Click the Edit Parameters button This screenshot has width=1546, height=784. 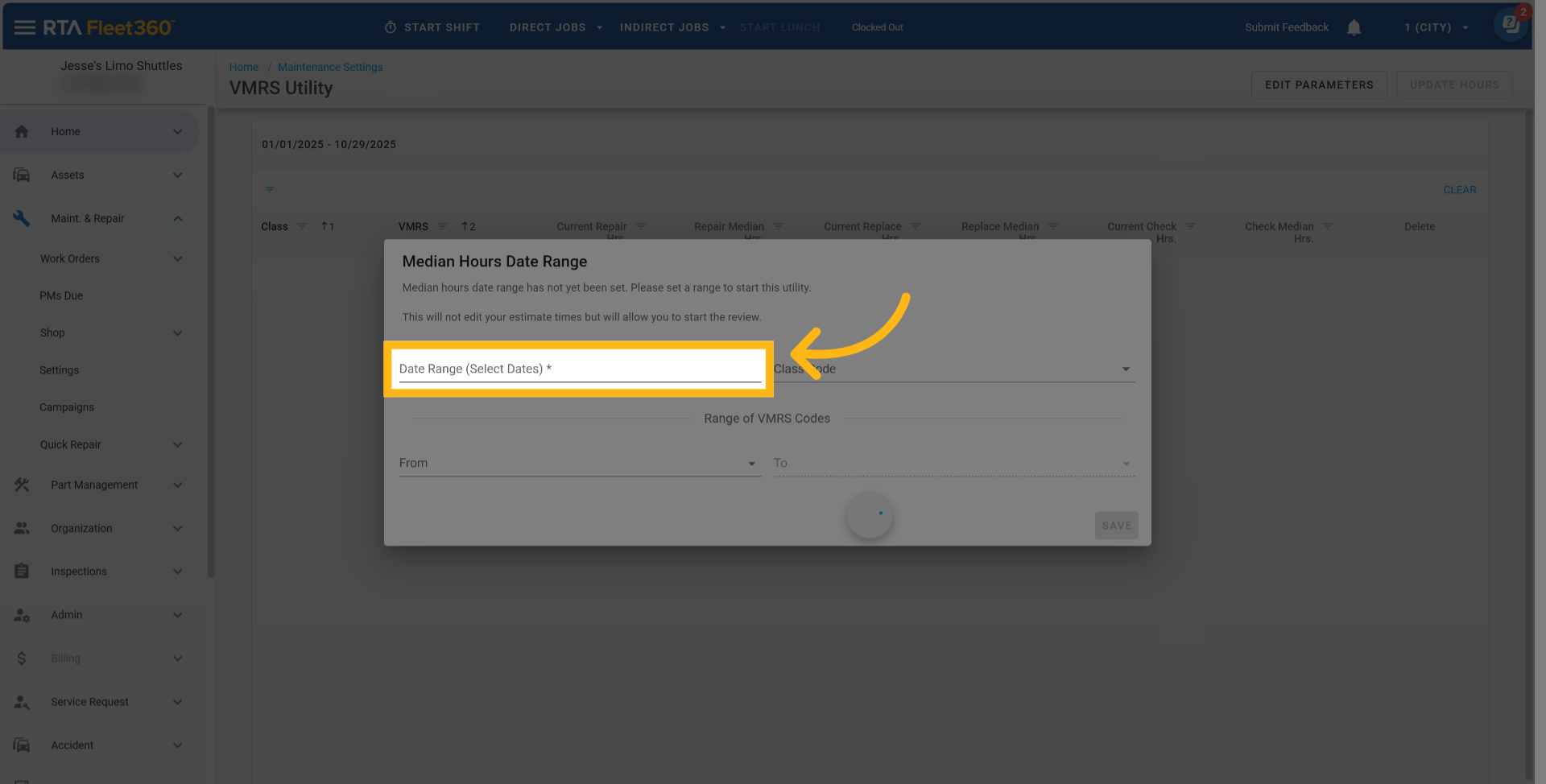(x=1318, y=85)
